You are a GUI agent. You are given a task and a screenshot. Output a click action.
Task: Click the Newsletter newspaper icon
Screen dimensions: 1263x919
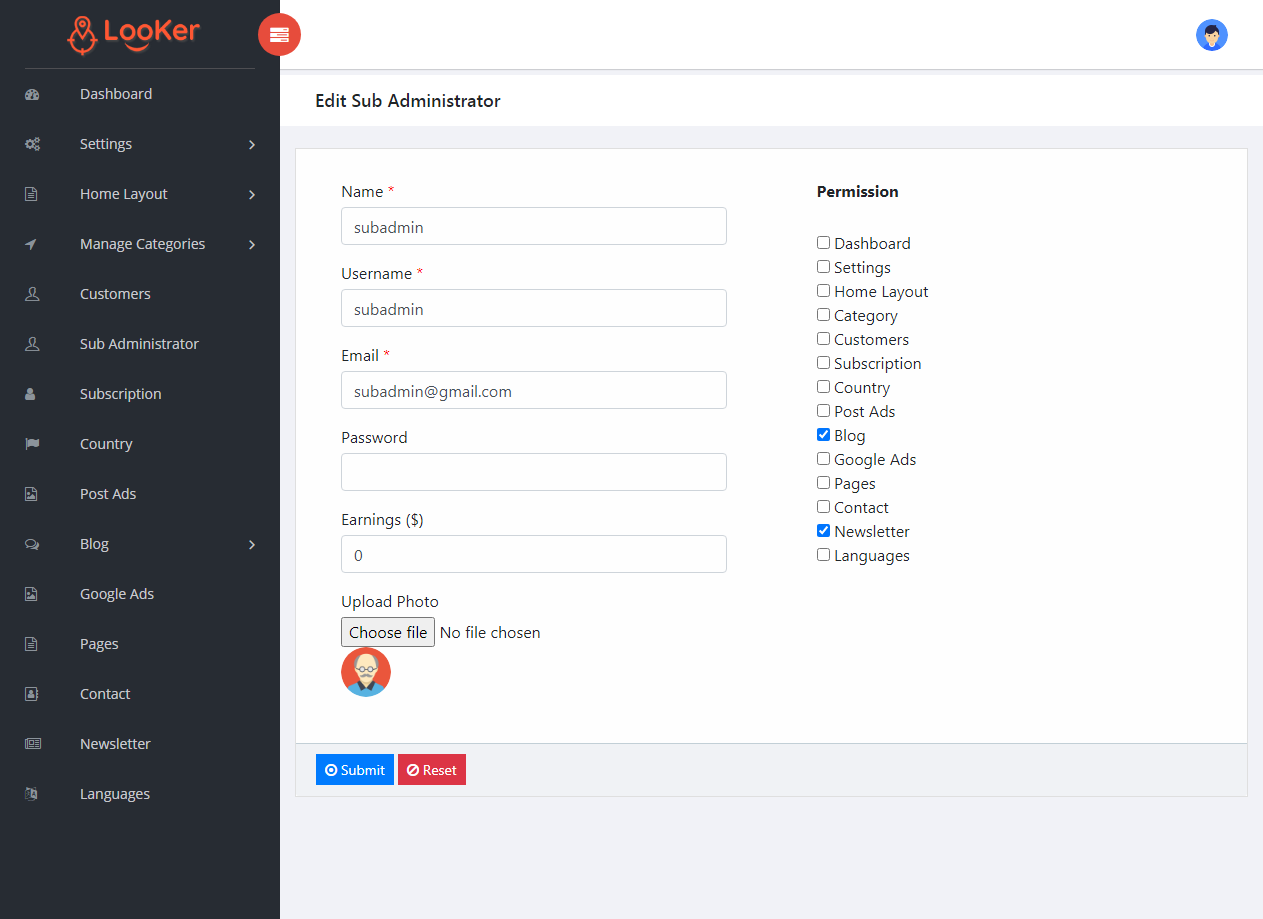32,744
